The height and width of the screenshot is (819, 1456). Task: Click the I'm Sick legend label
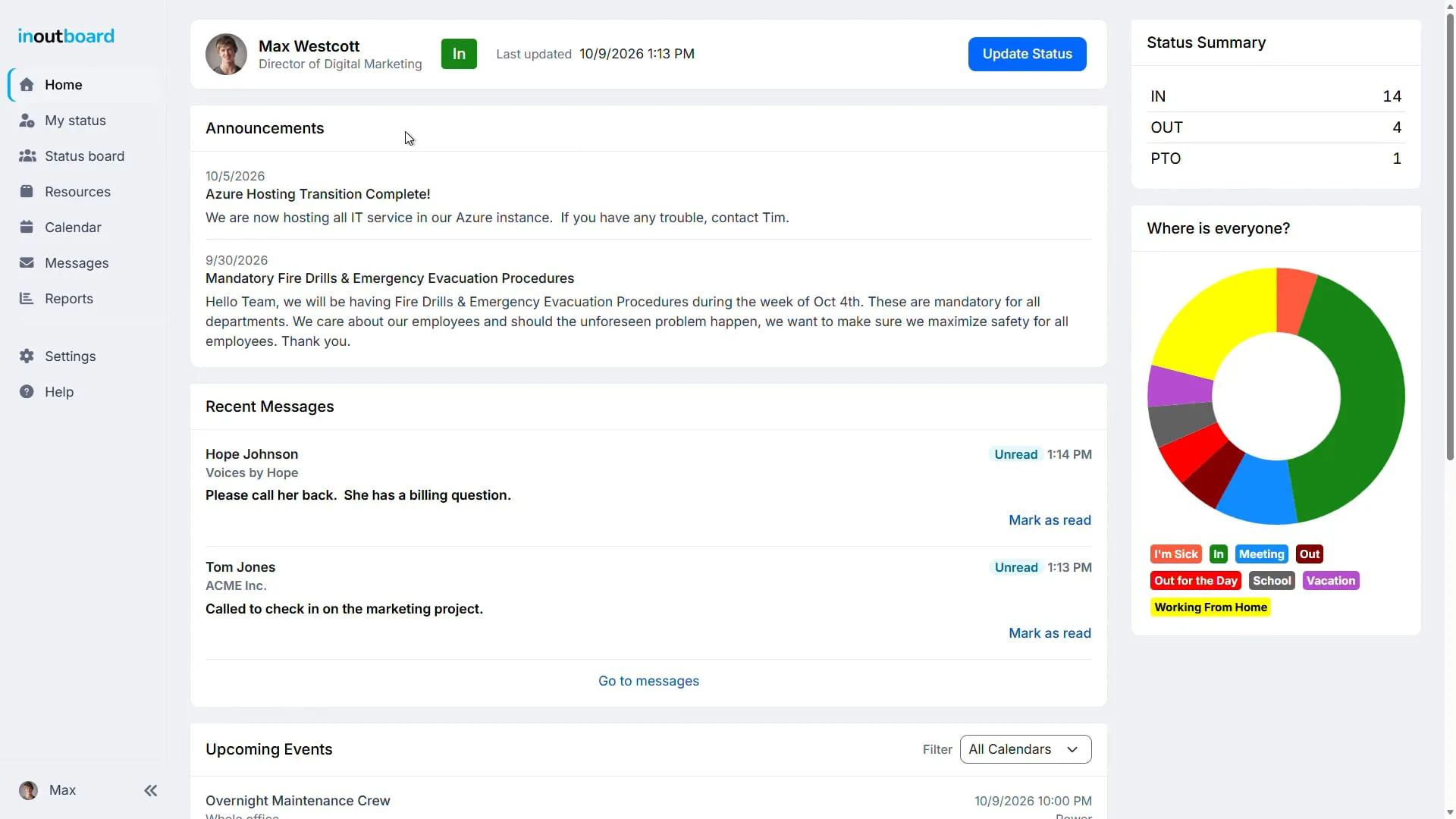1175,554
